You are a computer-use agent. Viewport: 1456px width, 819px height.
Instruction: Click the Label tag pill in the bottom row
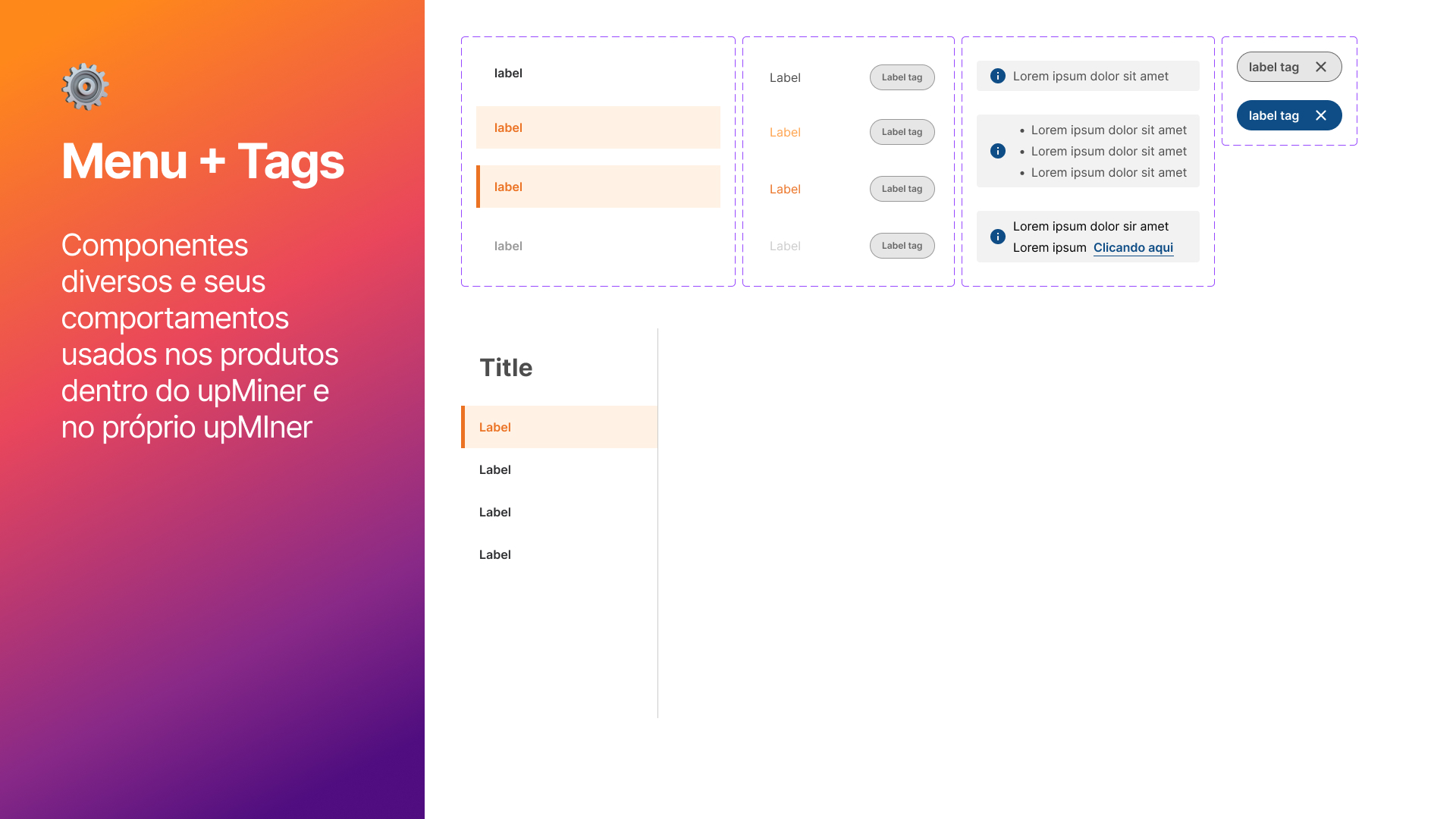(x=902, y=246)
